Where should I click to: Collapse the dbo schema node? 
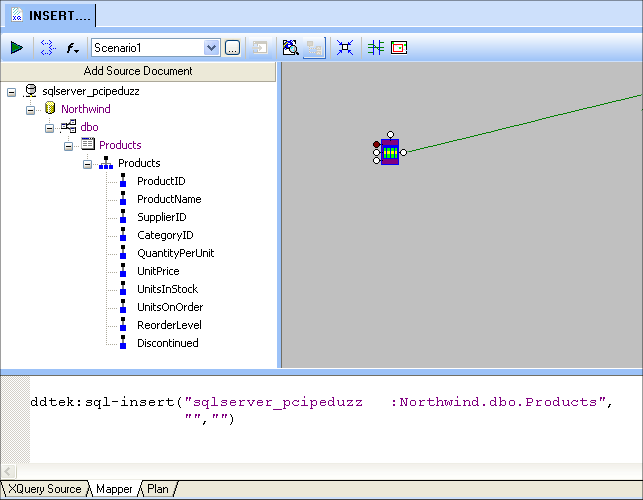49,128
